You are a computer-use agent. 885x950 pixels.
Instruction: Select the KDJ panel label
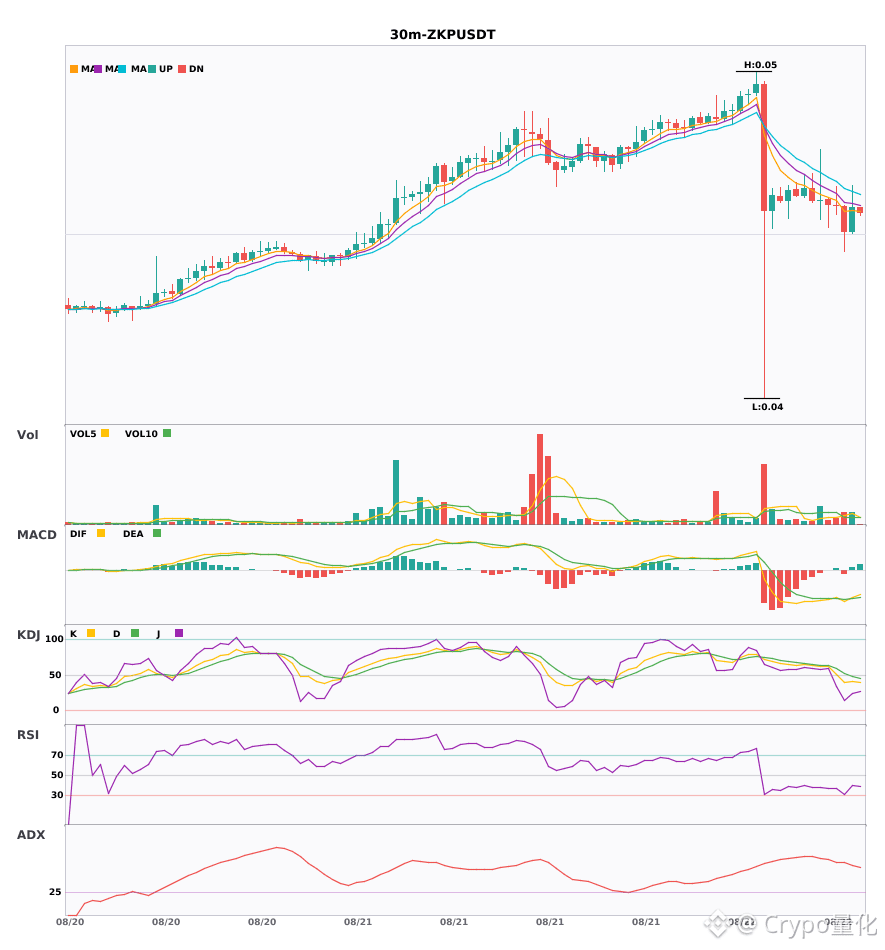(x=28, y=635)
